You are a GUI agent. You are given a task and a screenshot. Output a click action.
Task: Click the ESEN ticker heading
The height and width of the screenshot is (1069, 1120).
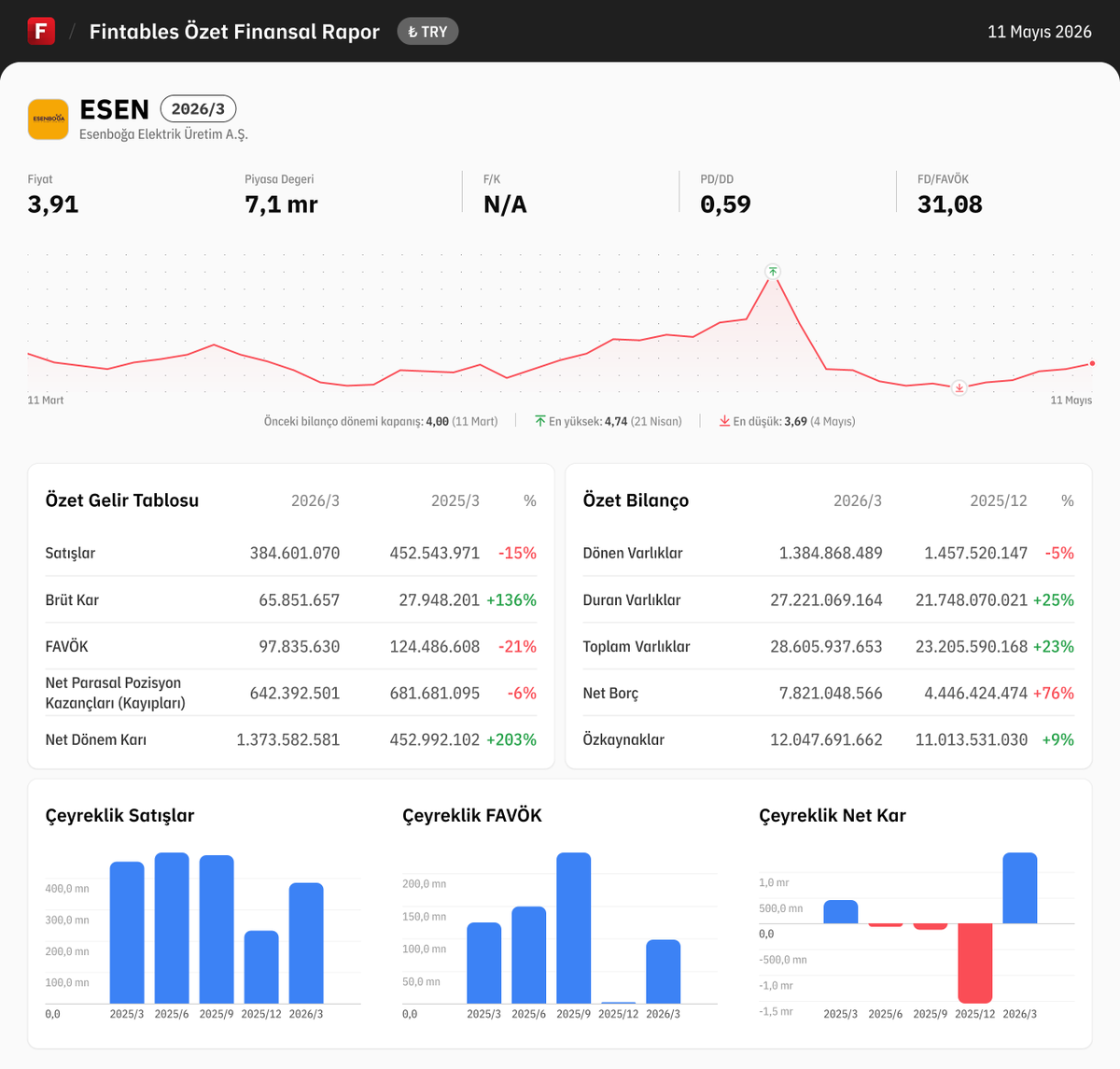(x=115, y=109)
